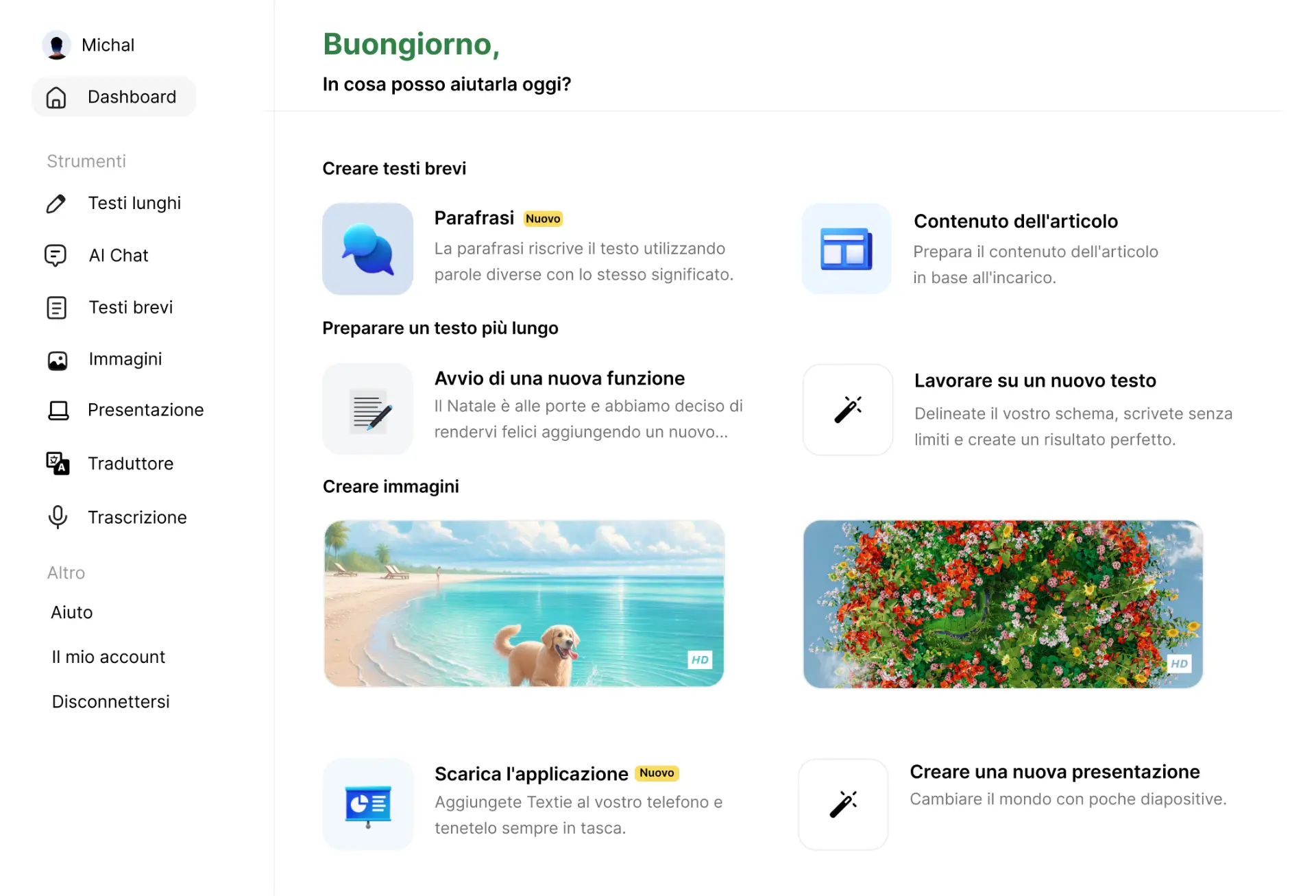The height and width of the screenshot is (896, 1316).
Task: Expand the Altro sidebar section
Action: point(65,572)
